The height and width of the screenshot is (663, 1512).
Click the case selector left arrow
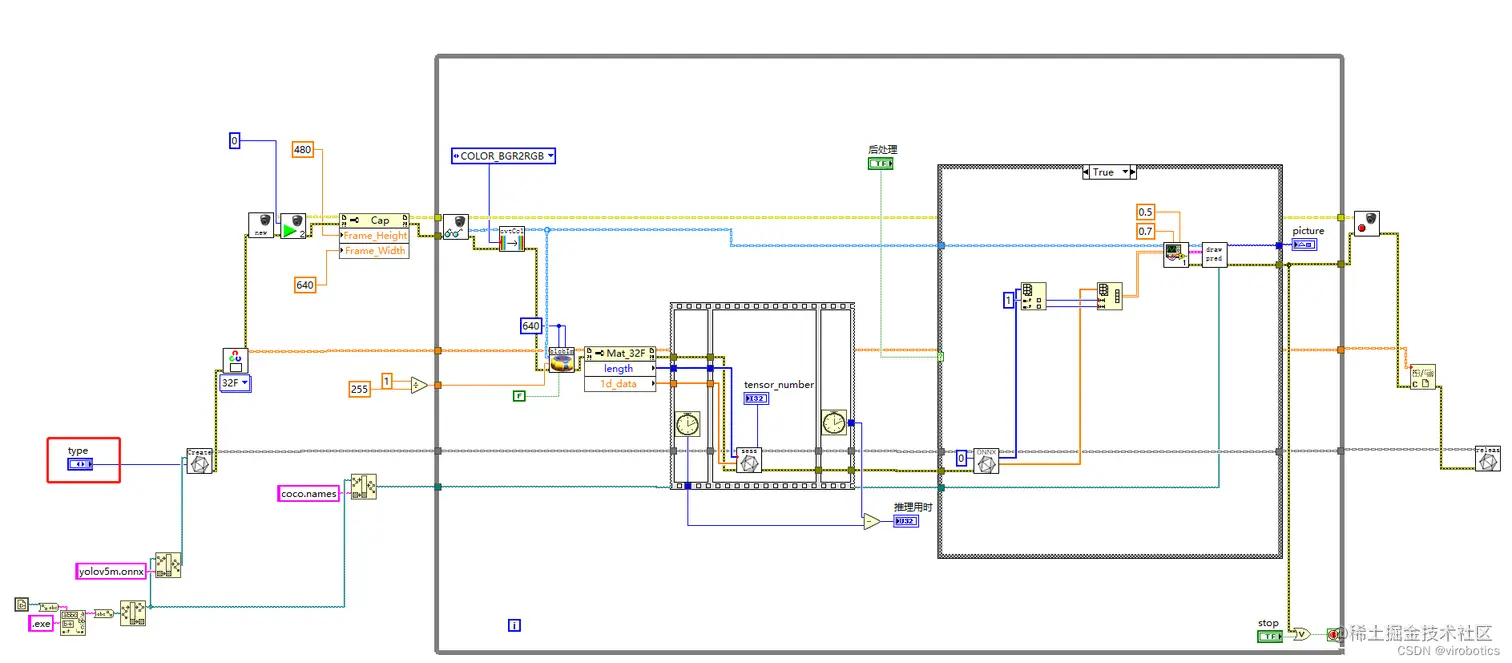click(1087, 172)
